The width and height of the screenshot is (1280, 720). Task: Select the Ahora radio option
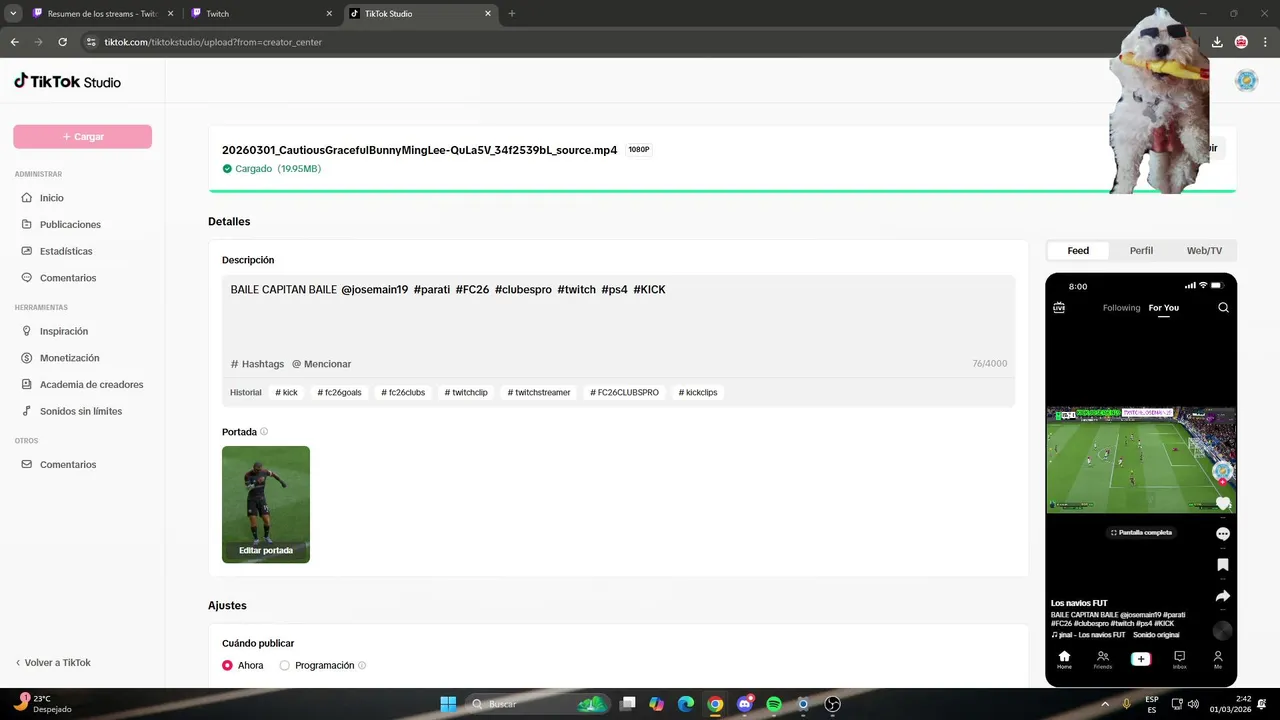click(x=227, y=665)
